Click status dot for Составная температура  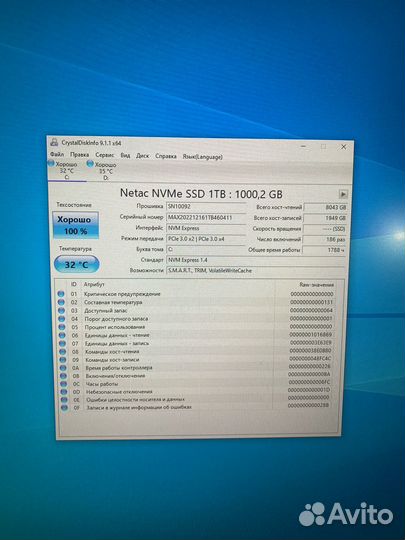pyautogui.click(x=61, y=302)
